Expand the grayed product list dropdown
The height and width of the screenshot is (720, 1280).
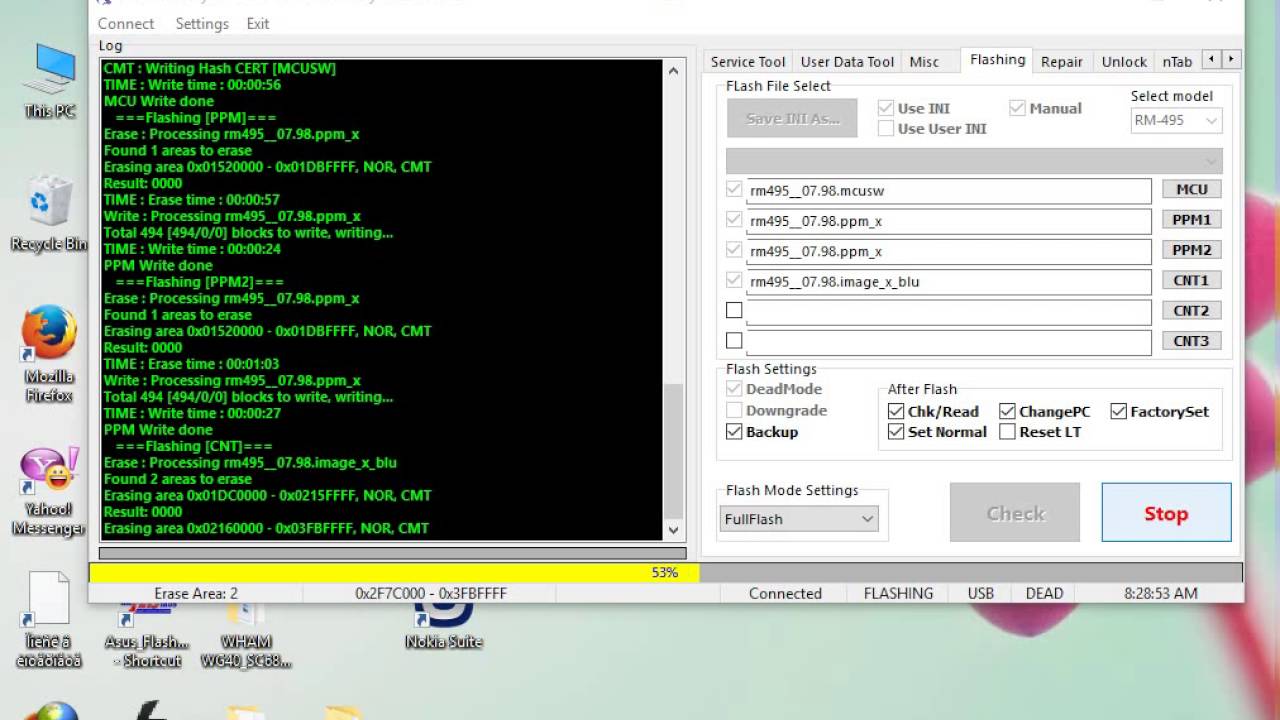(974, 160)
